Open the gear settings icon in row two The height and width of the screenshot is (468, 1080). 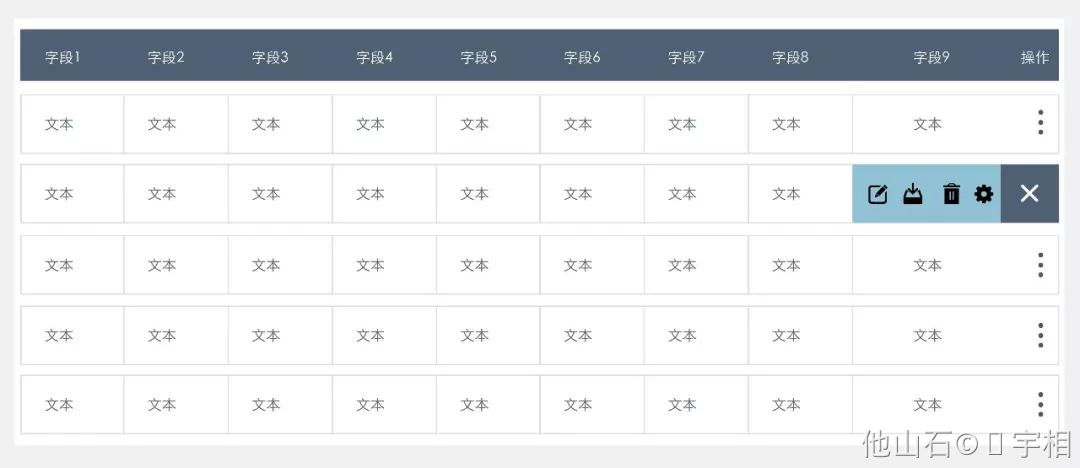tap(984, 194)
